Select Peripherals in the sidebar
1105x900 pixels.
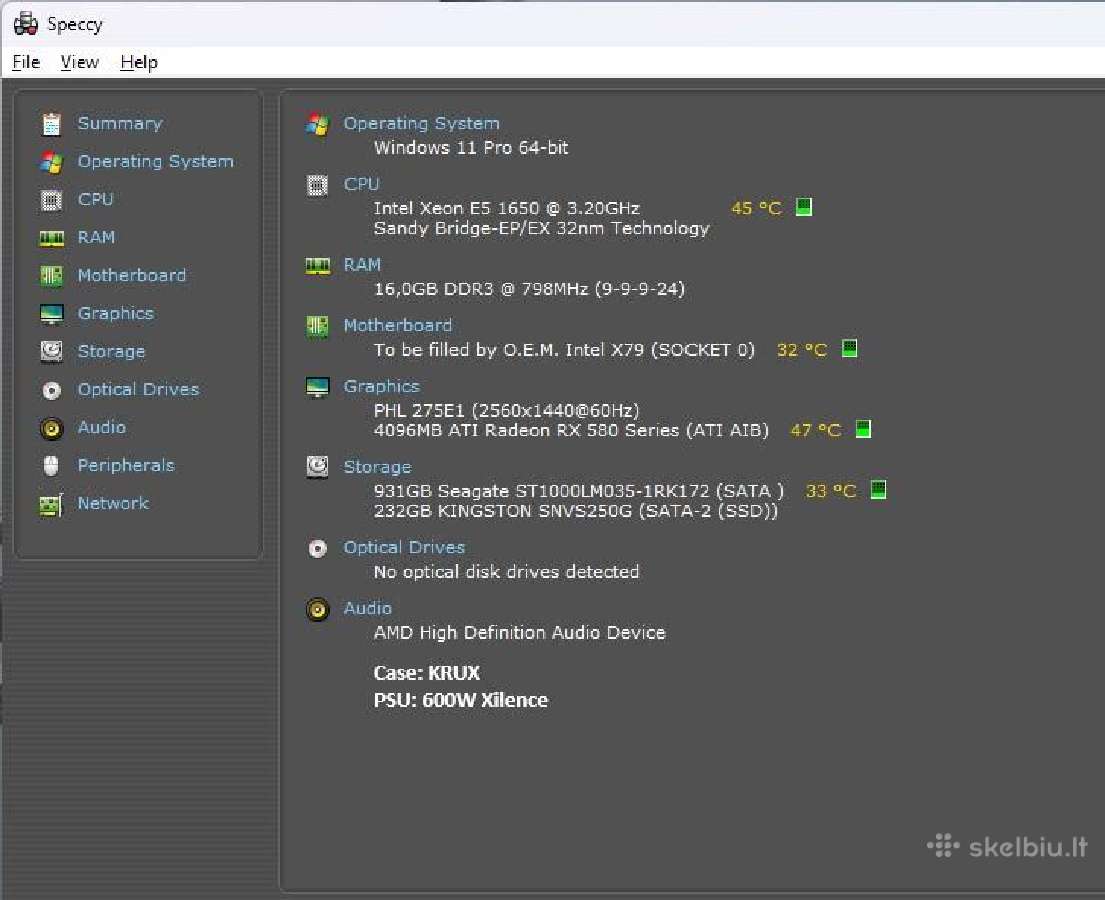click(126, 466)
